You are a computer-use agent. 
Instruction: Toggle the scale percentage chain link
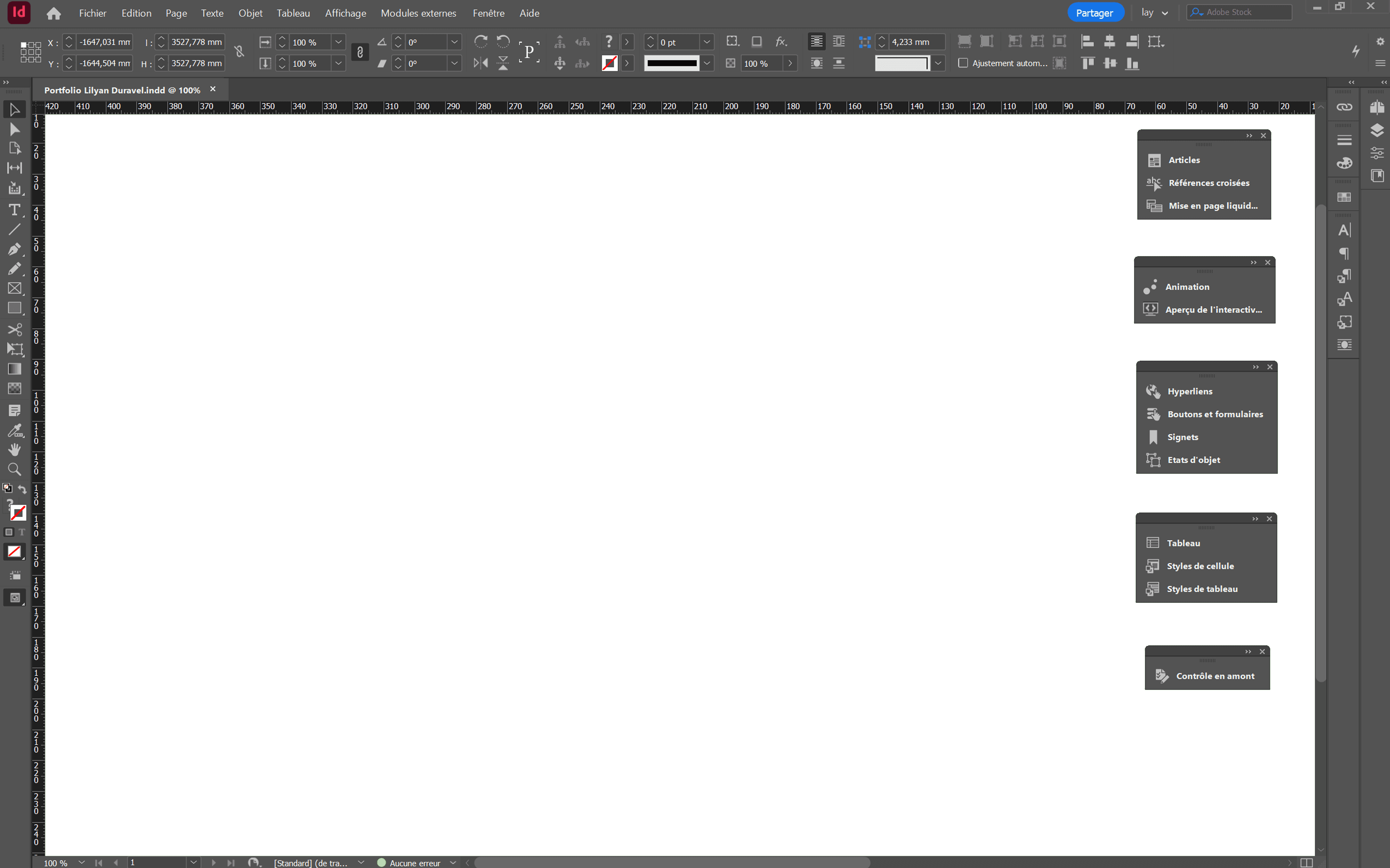click(360, 52)
